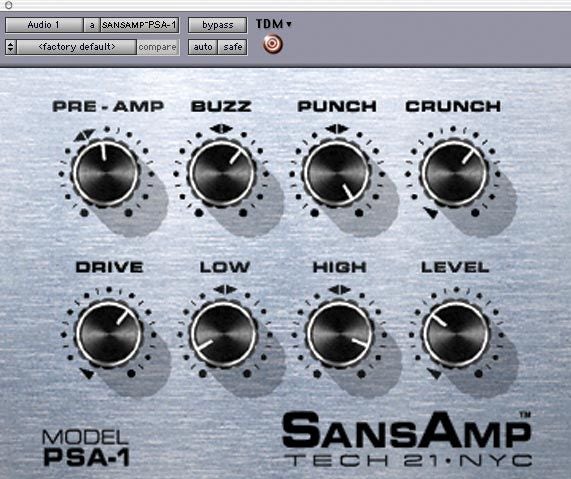Viewport: 571px width, 479px height.
Task: Select insert slot 'a' button
Action: [x=92, y=25]
